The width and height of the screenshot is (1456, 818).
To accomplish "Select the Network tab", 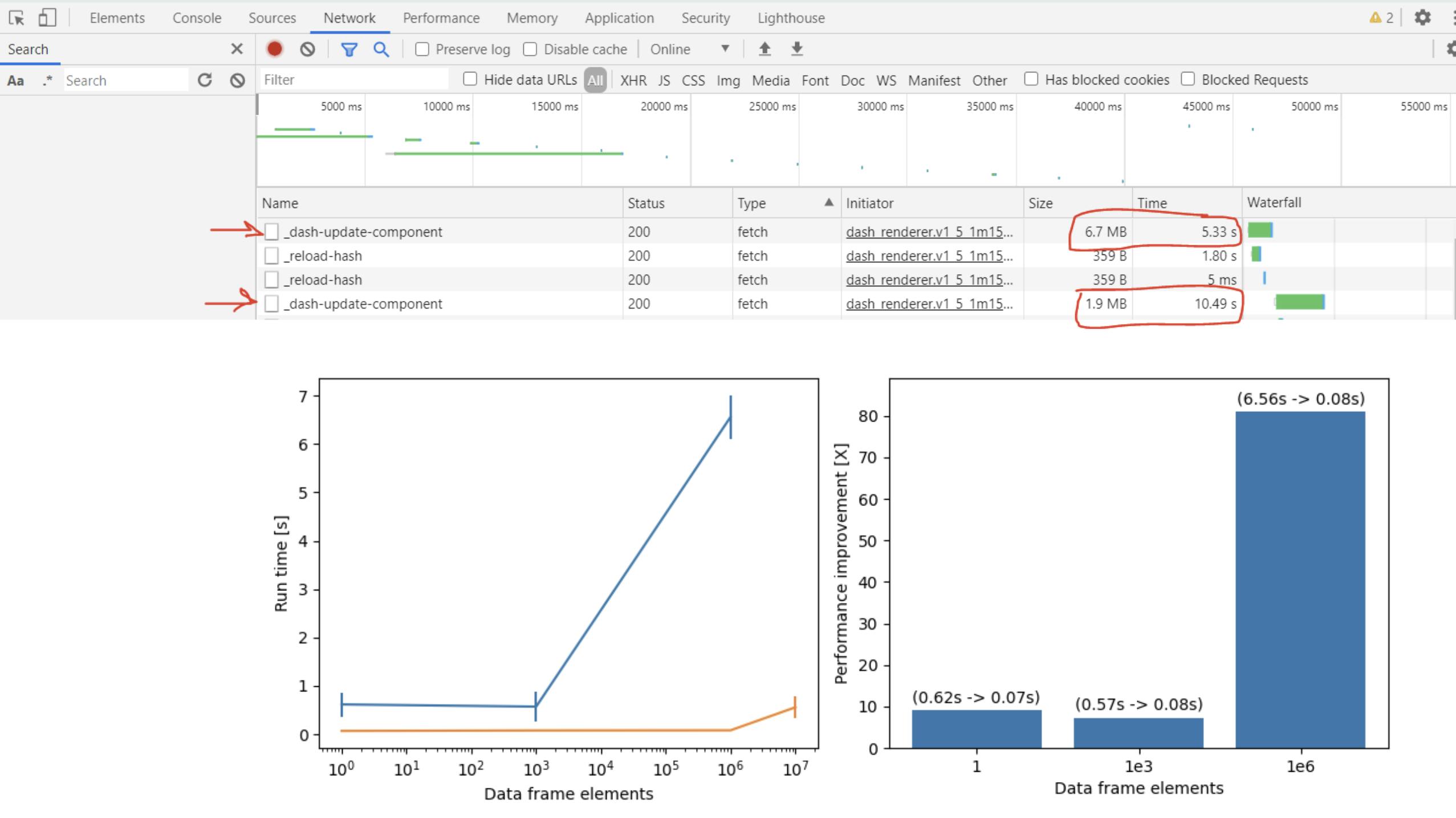I will [349, 18].
